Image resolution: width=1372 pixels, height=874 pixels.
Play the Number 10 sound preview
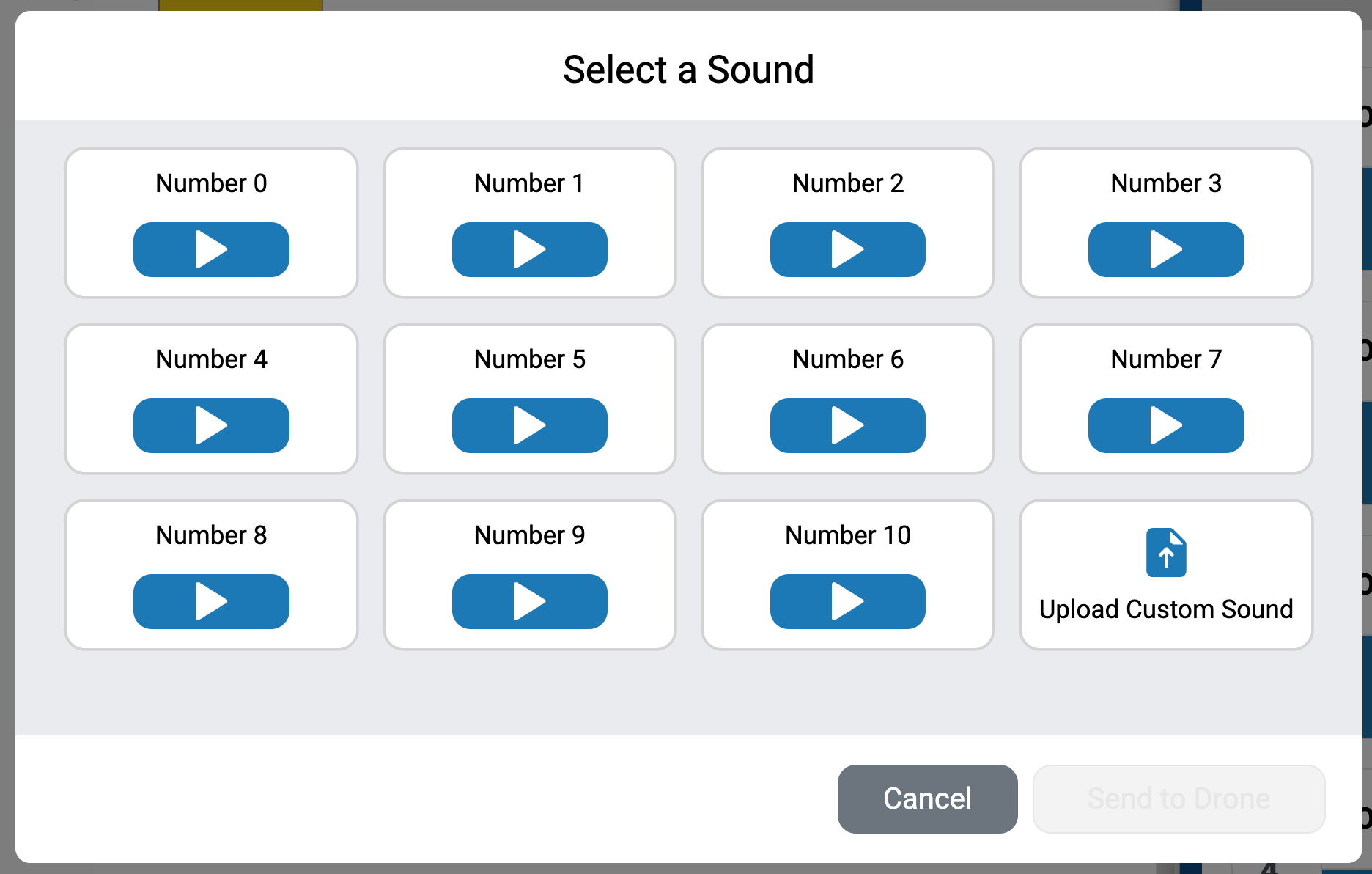[847, 601]
